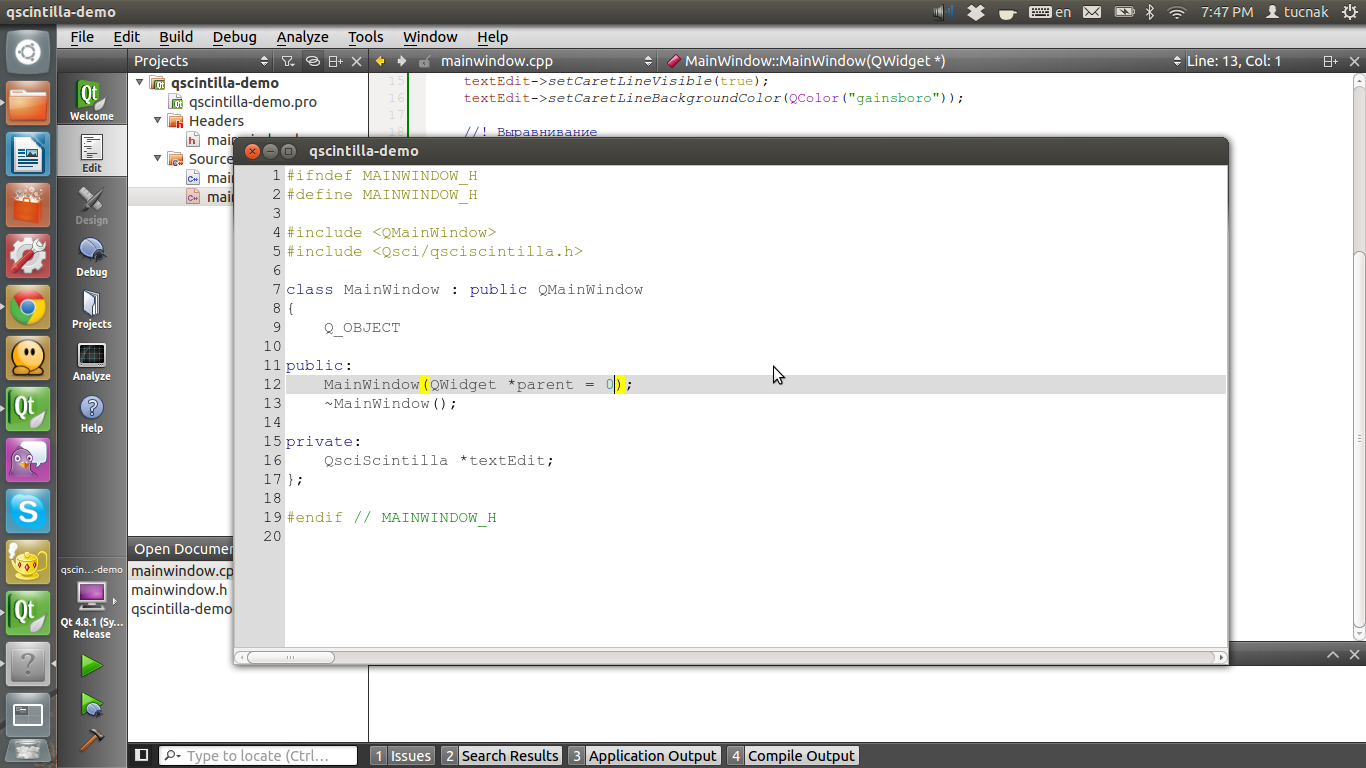Build the project with the hammer icon

pos(92,740)
